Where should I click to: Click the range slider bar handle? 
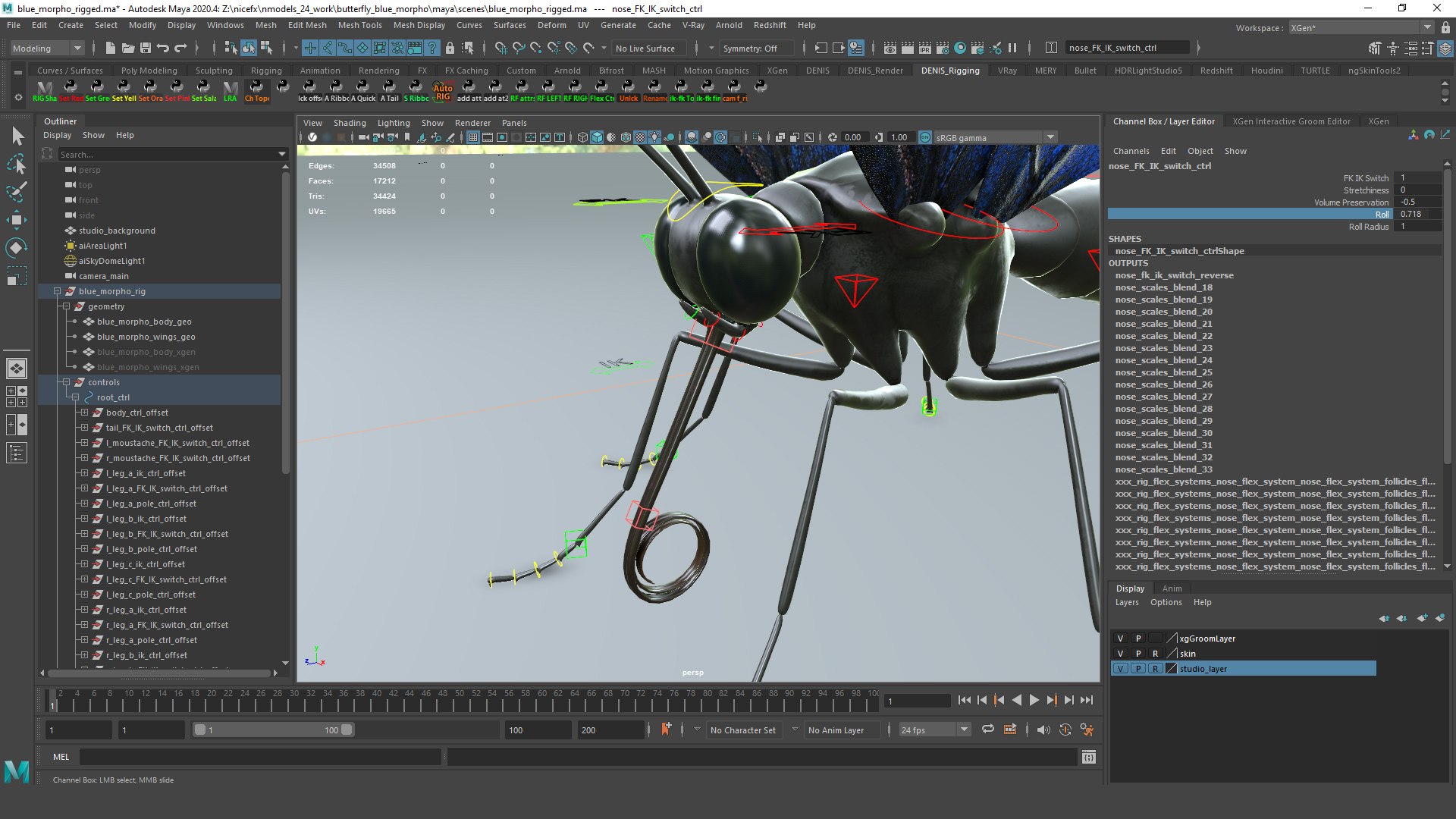point(273,730)
